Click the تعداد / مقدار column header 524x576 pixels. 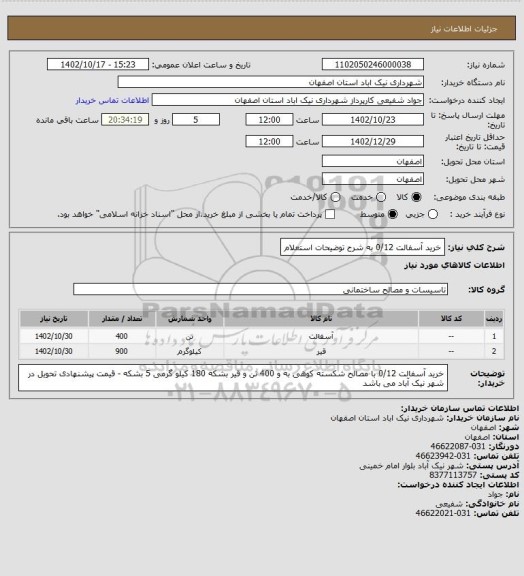122,319
